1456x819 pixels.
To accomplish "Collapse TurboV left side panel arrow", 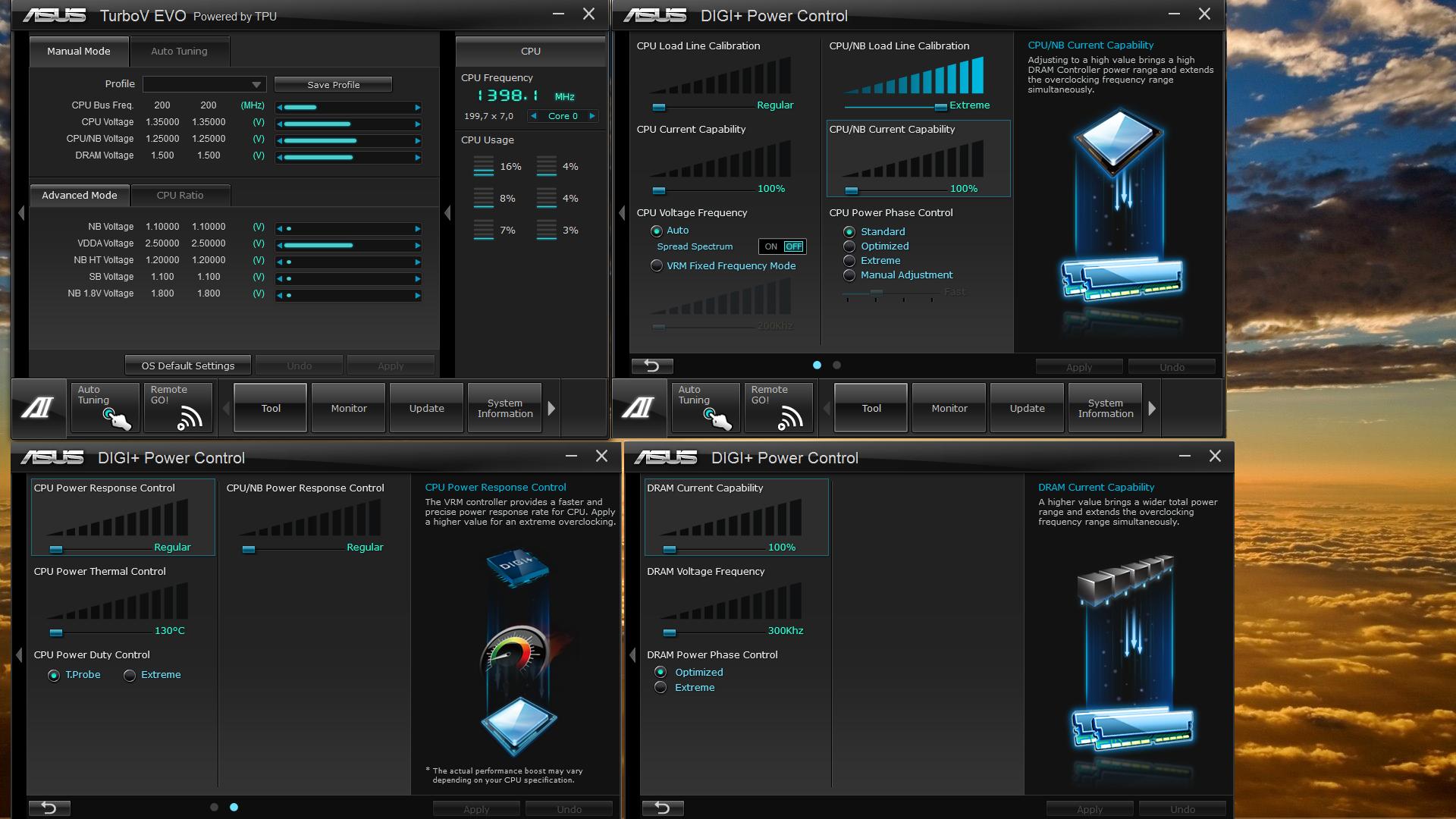I will tap(20, 214).
